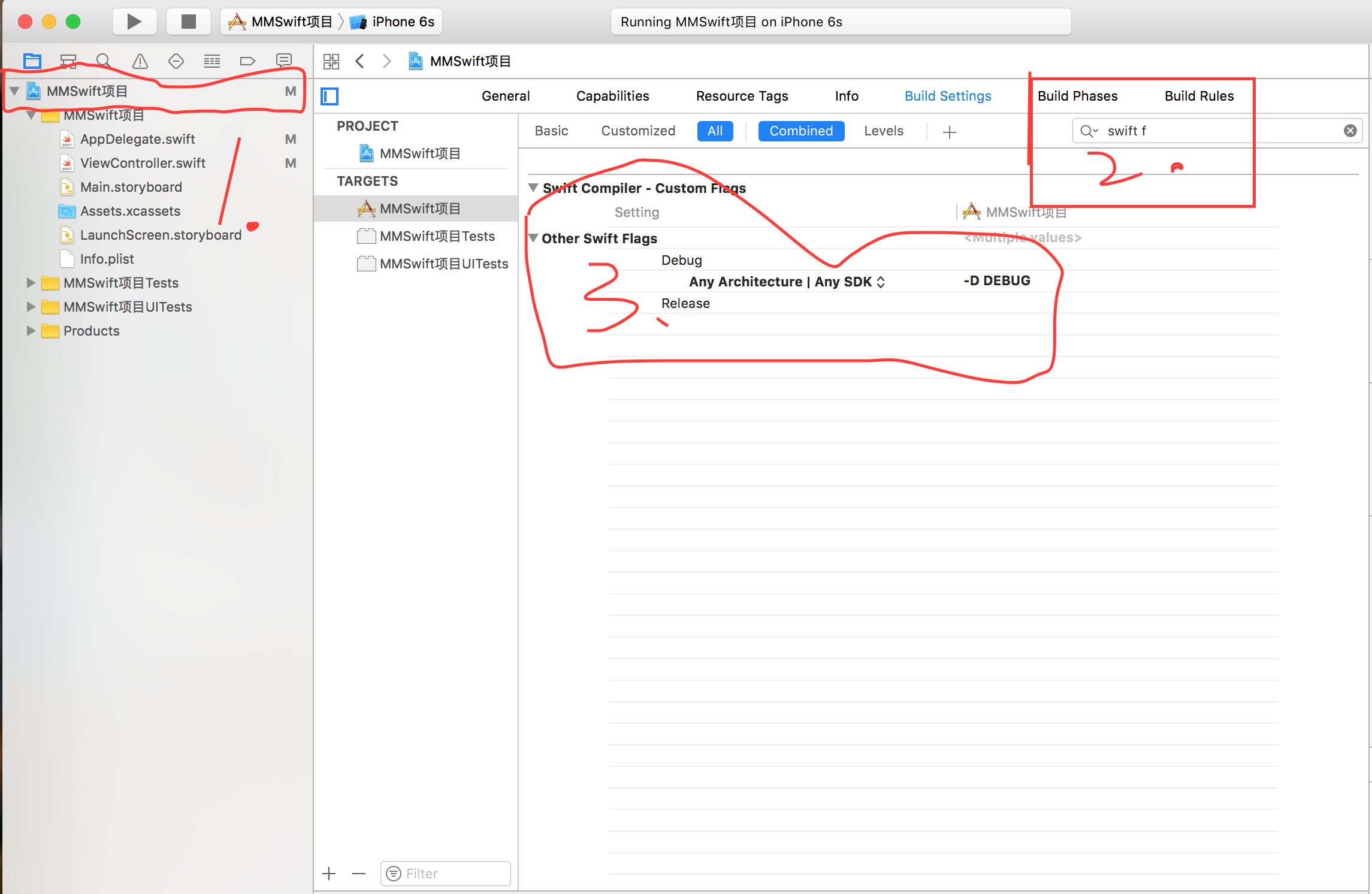This screenshot has height=894, width=1372.
Task: Expand the MMSwift项目Tests folder
Action: click(x=31, y=283)
